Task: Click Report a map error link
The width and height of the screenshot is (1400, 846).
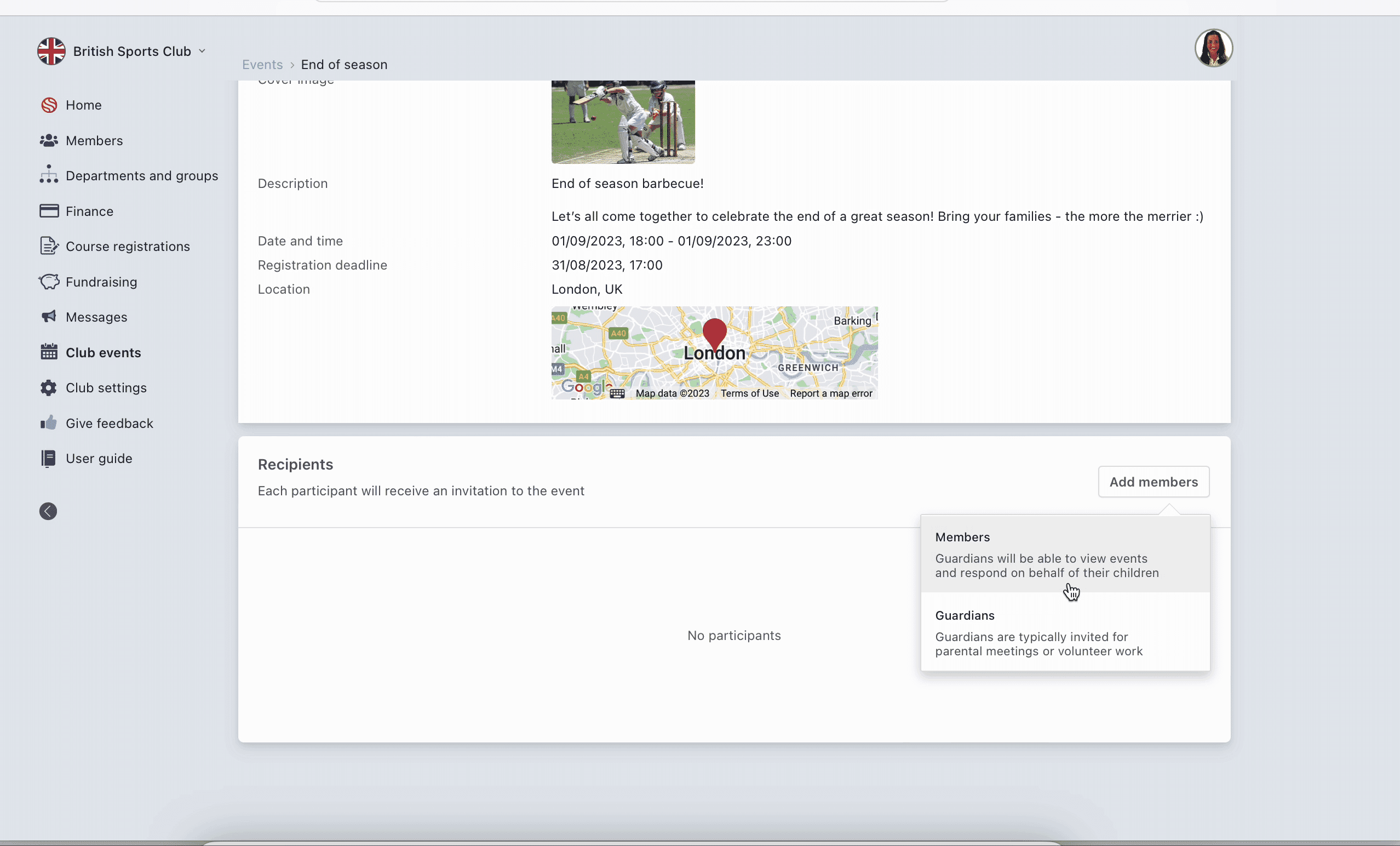Action: coord(831,393)
